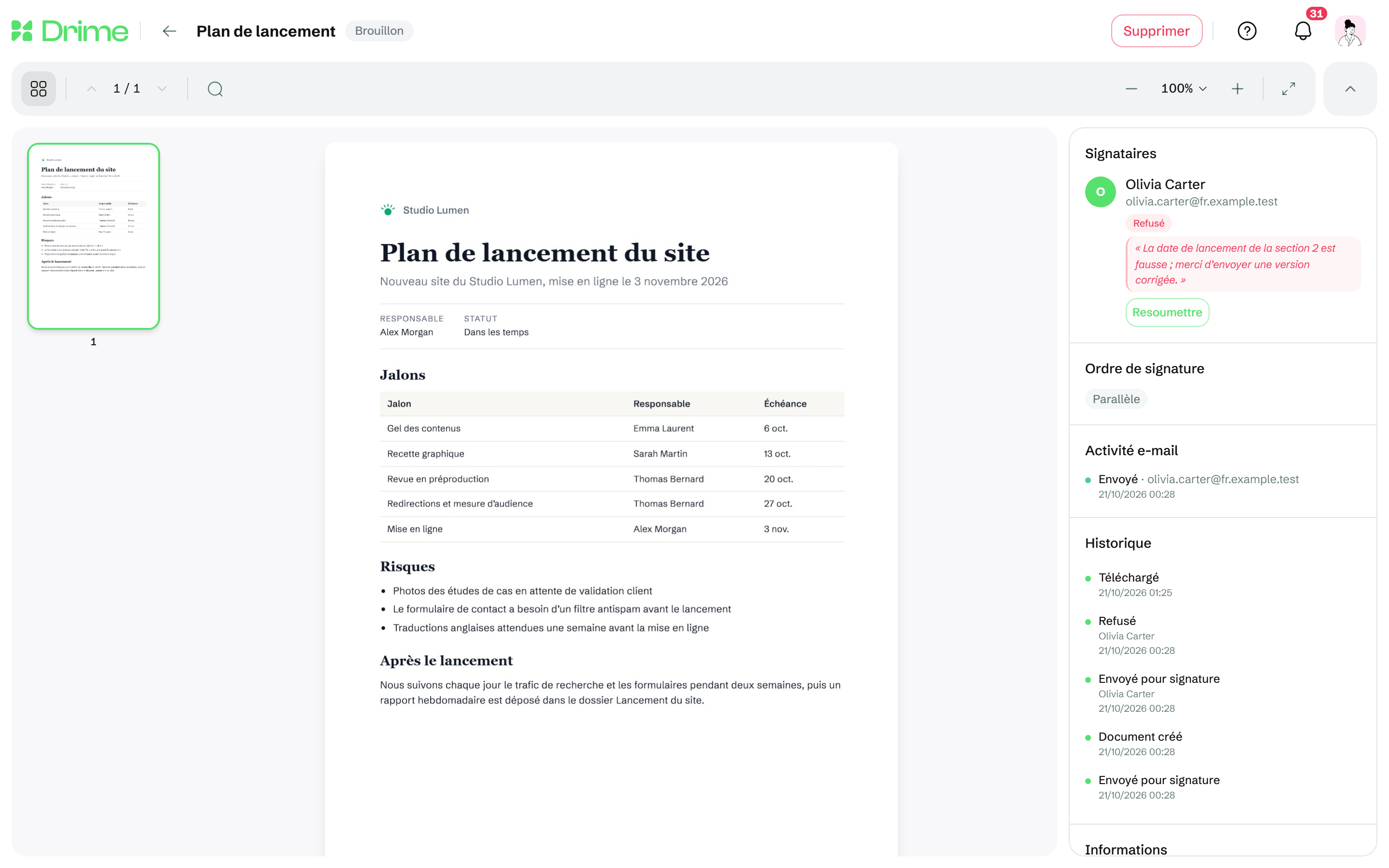
Task: Click the Mise en ligne milestone cell
Action: (414, 529)
